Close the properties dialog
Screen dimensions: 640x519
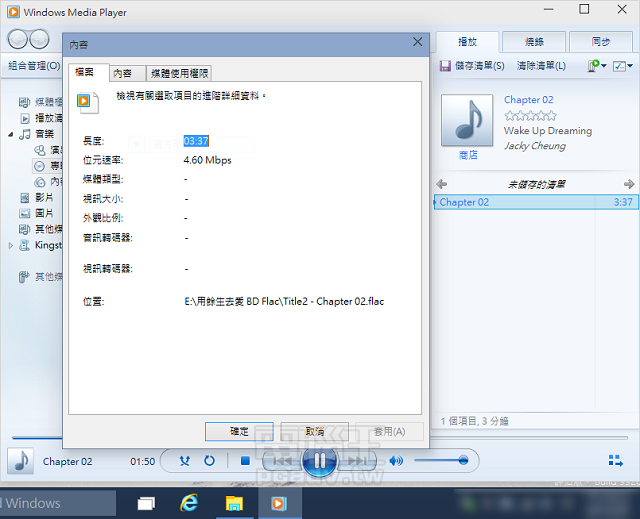417,42
